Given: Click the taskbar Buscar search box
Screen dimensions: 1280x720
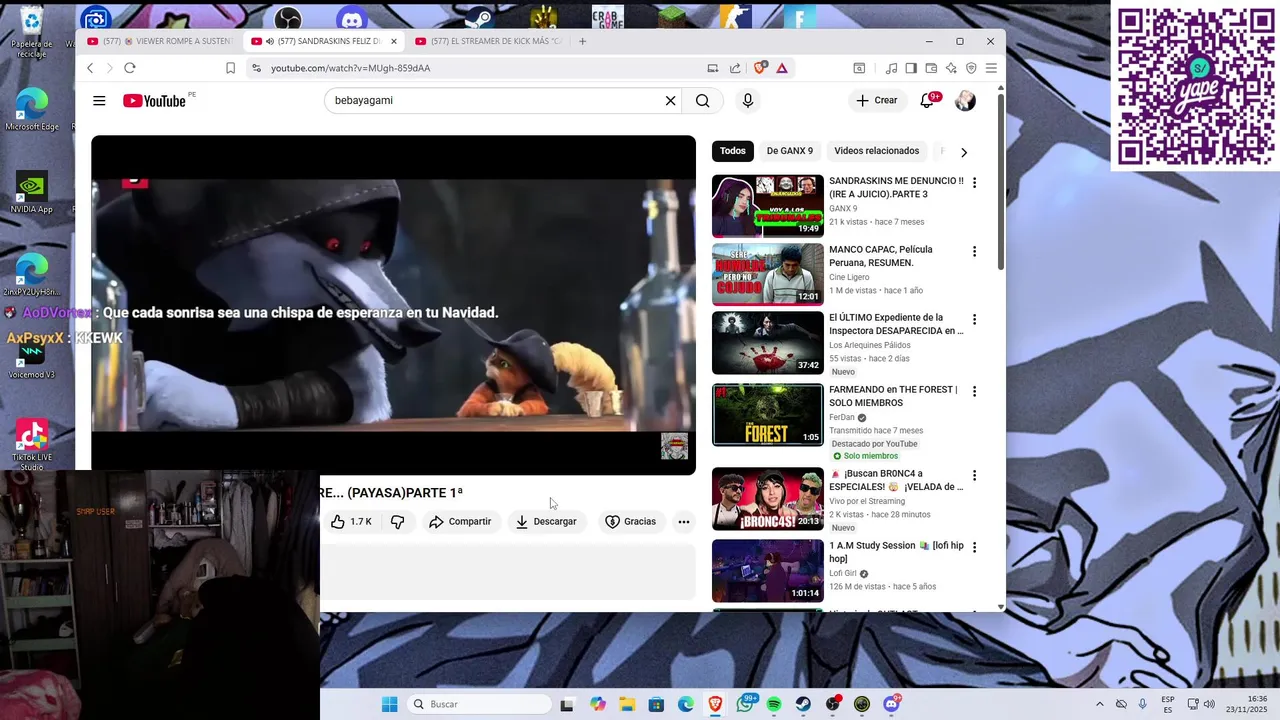Looking at the screenshot, I should pos(480,704).
